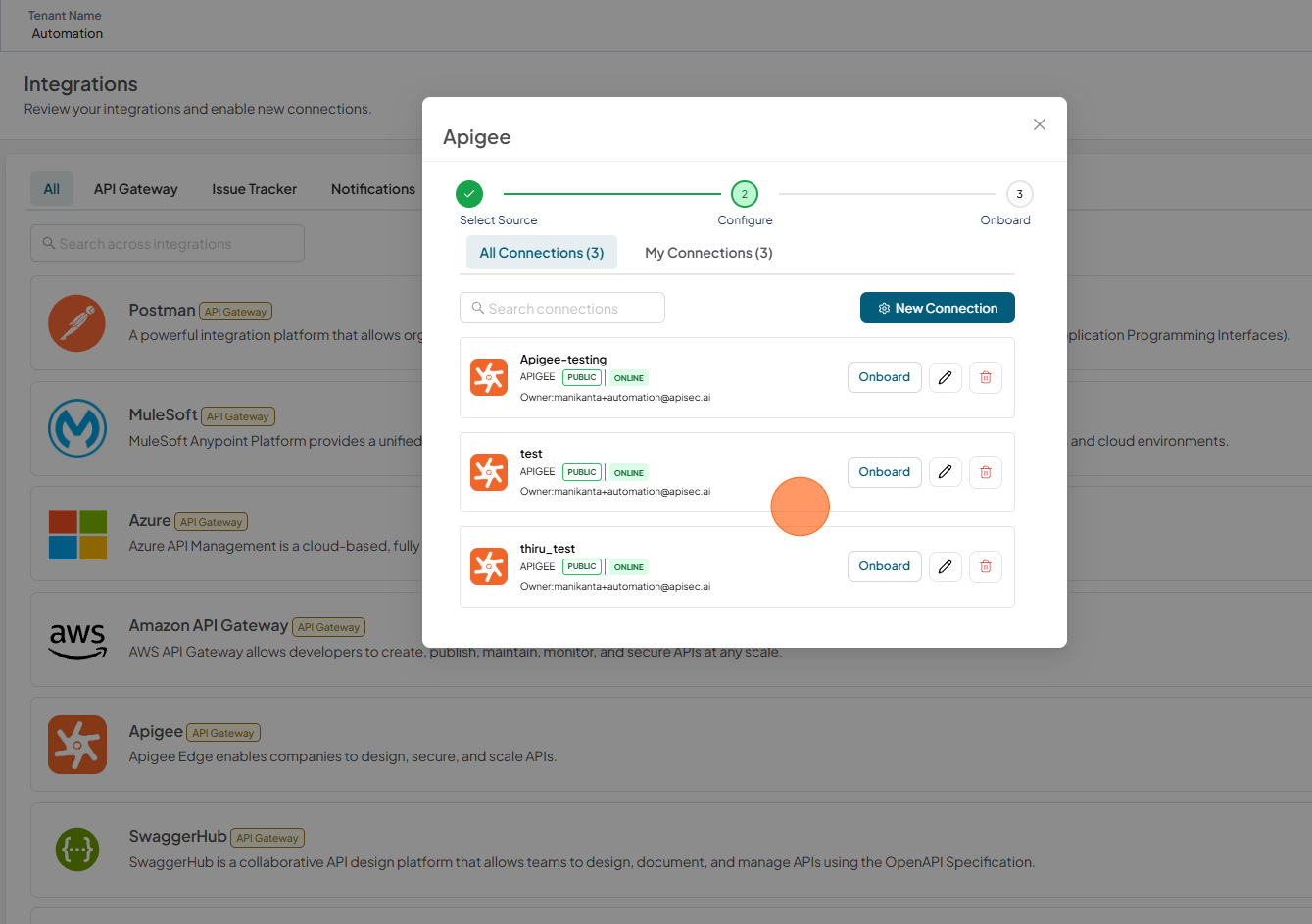Image resolution: width=1312 pixels, height=924 pixels.
Task: Select the Notifications tab
Action: point(373,189)
